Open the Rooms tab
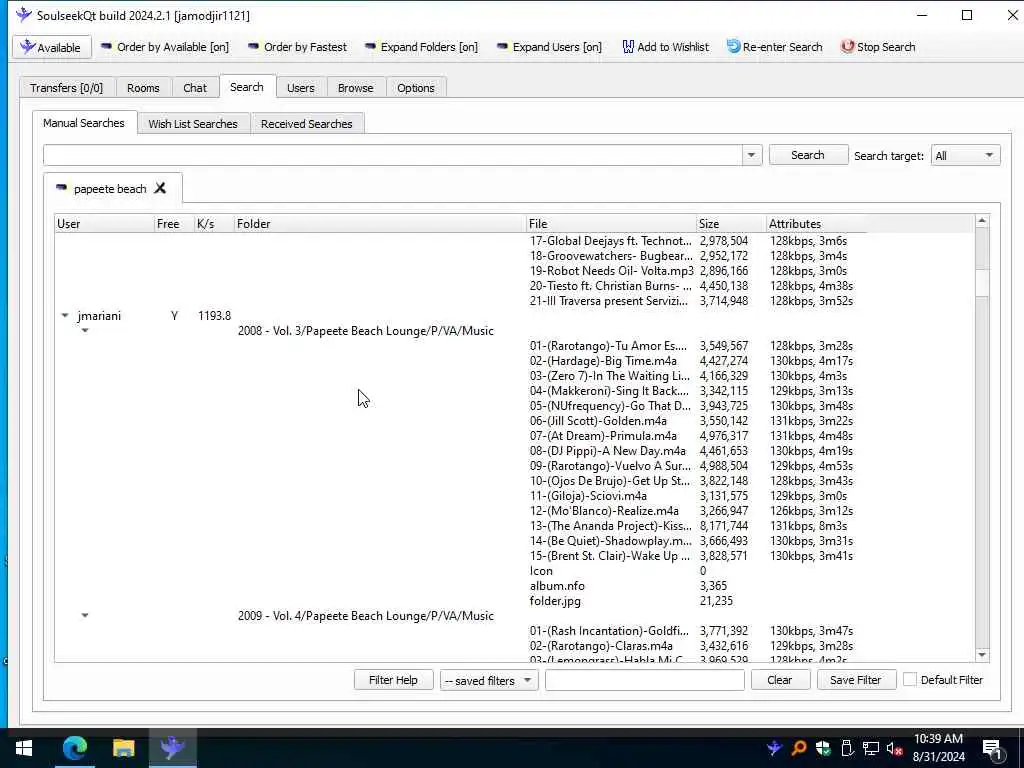The height and width of the screenshot is (768, 1024). click(x=143, y=88)
